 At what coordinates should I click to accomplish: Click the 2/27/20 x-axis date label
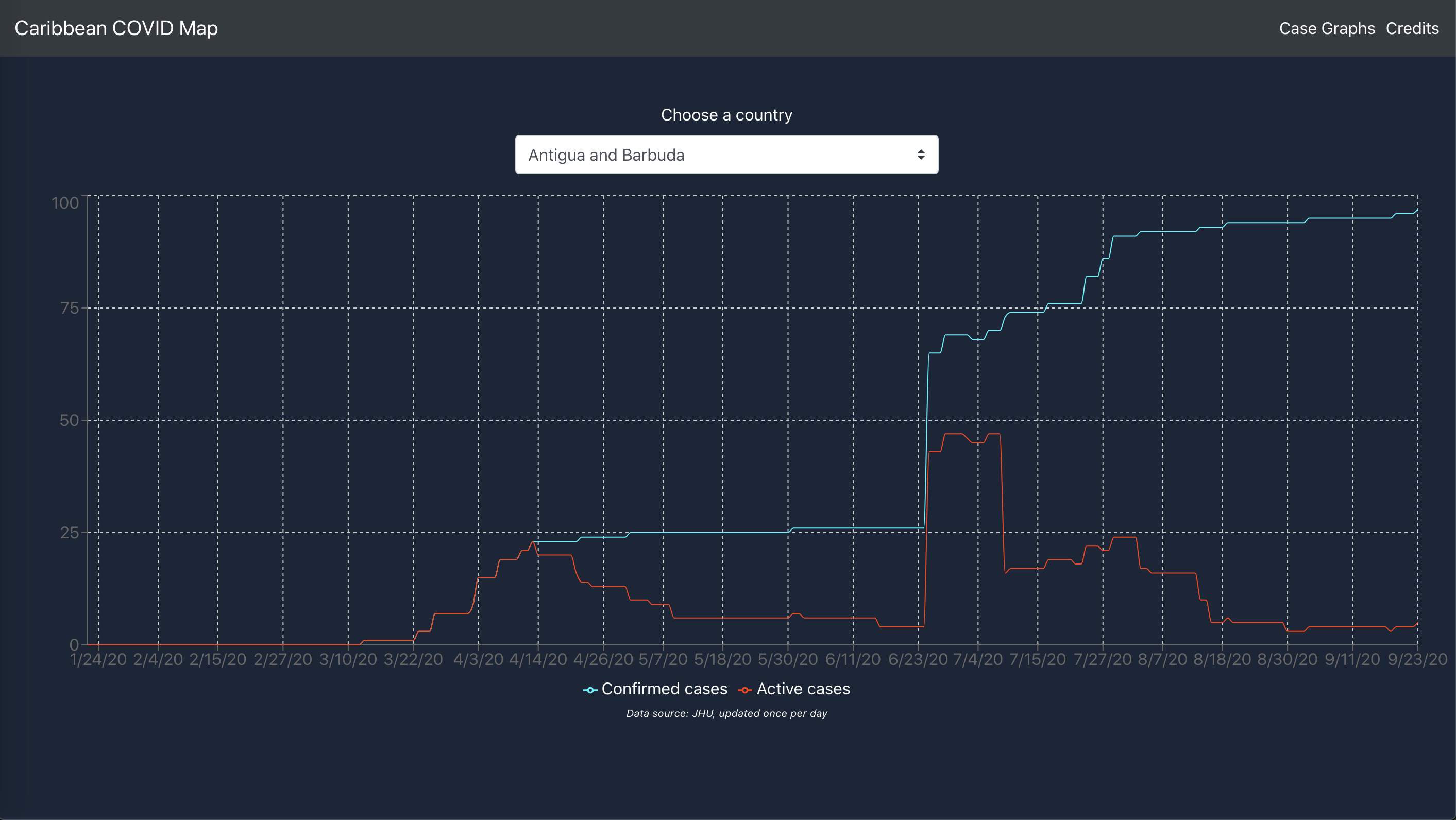[283, 659]
